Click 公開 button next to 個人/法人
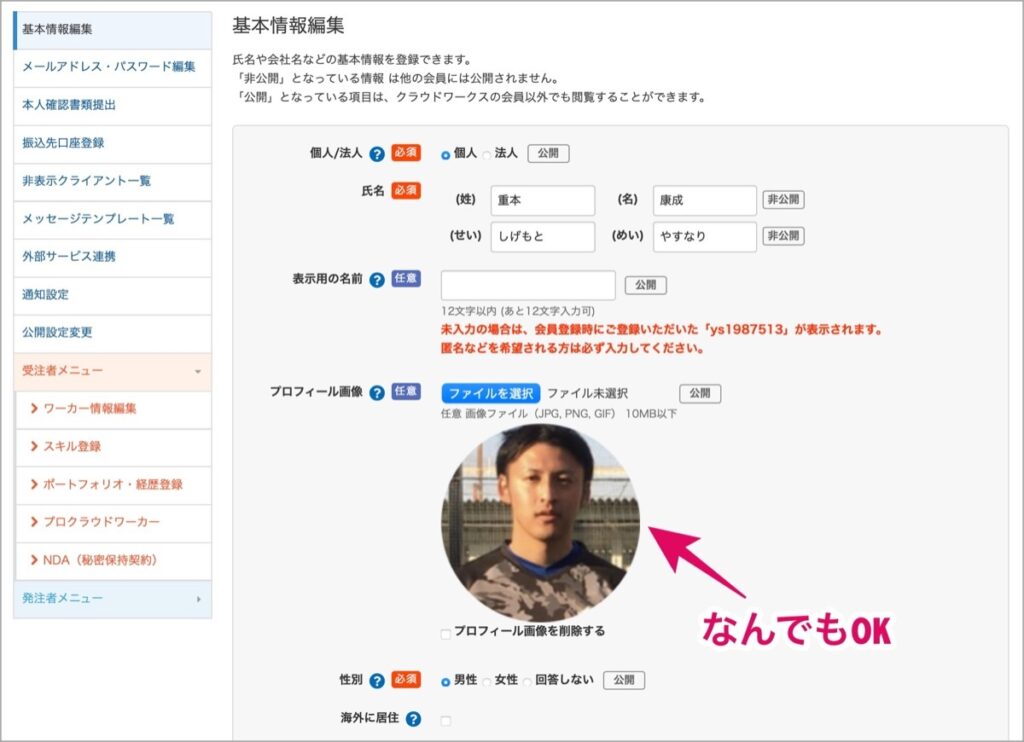The width and height of the screenshot is (1024, 742). click(x=548, y=153)
